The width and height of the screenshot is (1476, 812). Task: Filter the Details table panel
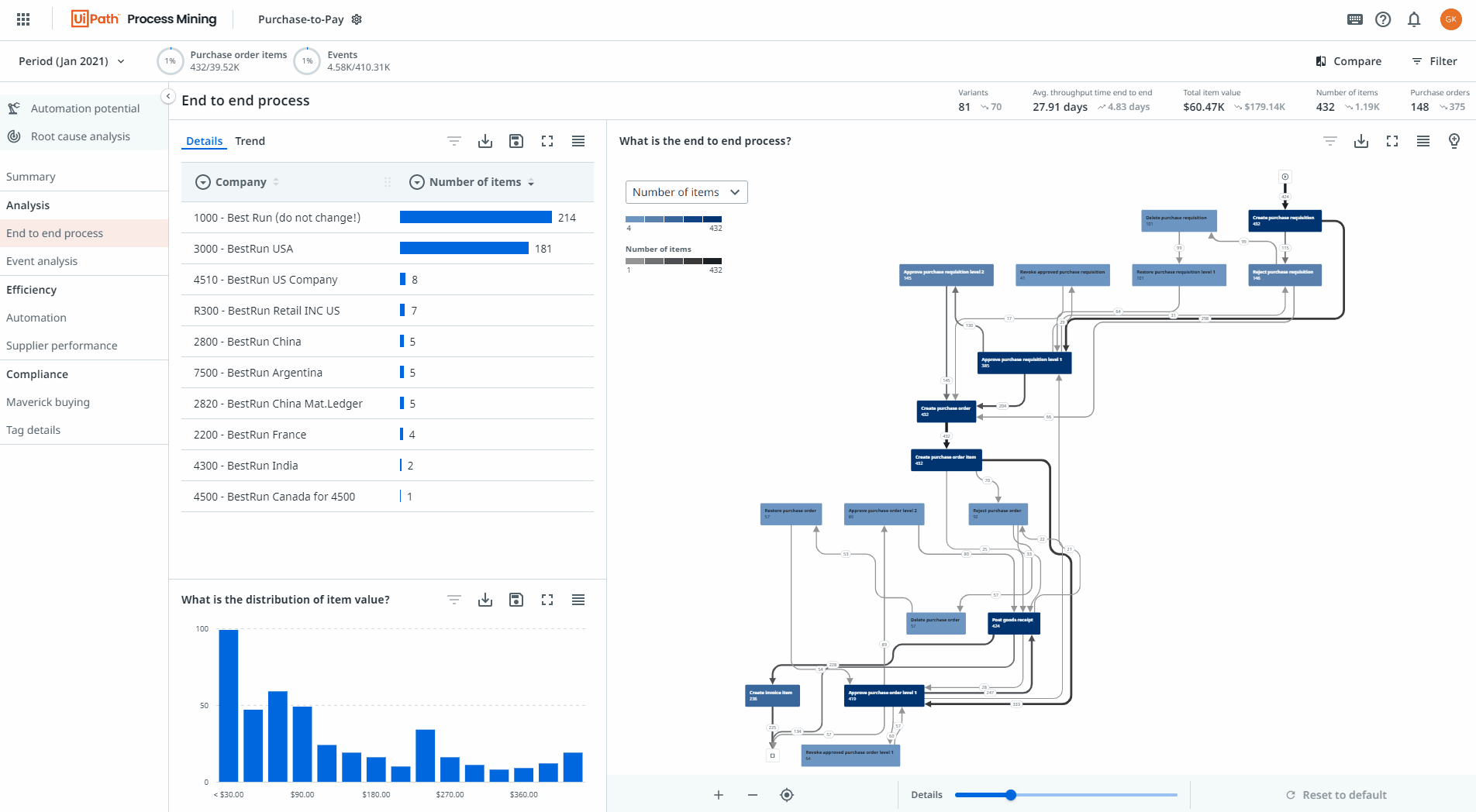[454, 141]
